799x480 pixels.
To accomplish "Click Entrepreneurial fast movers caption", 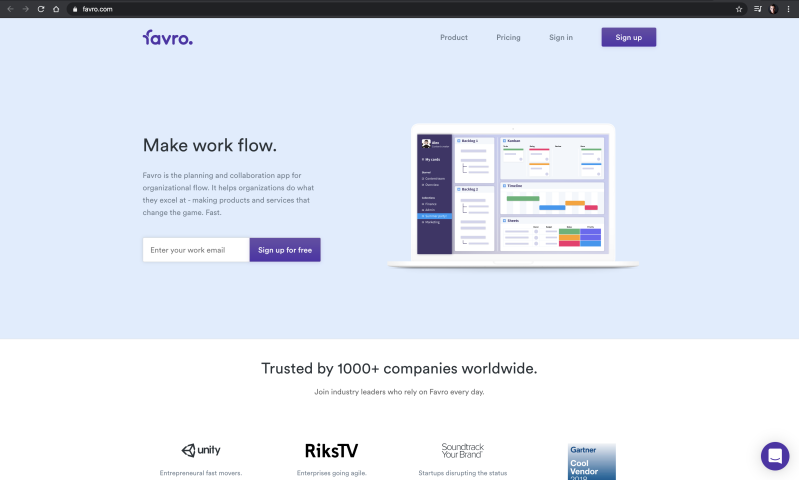I will point(201,473).
